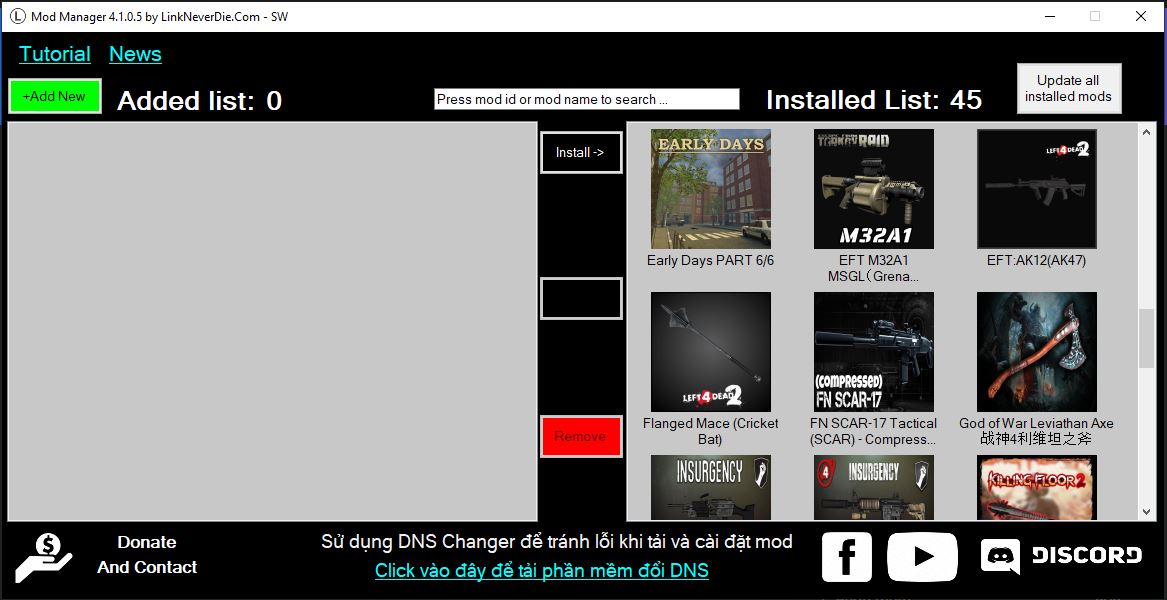The height and width of the screenshot is (600, 1167).
Task: Minimize the Mod Manager window
Action: (x=1049, y=16)
